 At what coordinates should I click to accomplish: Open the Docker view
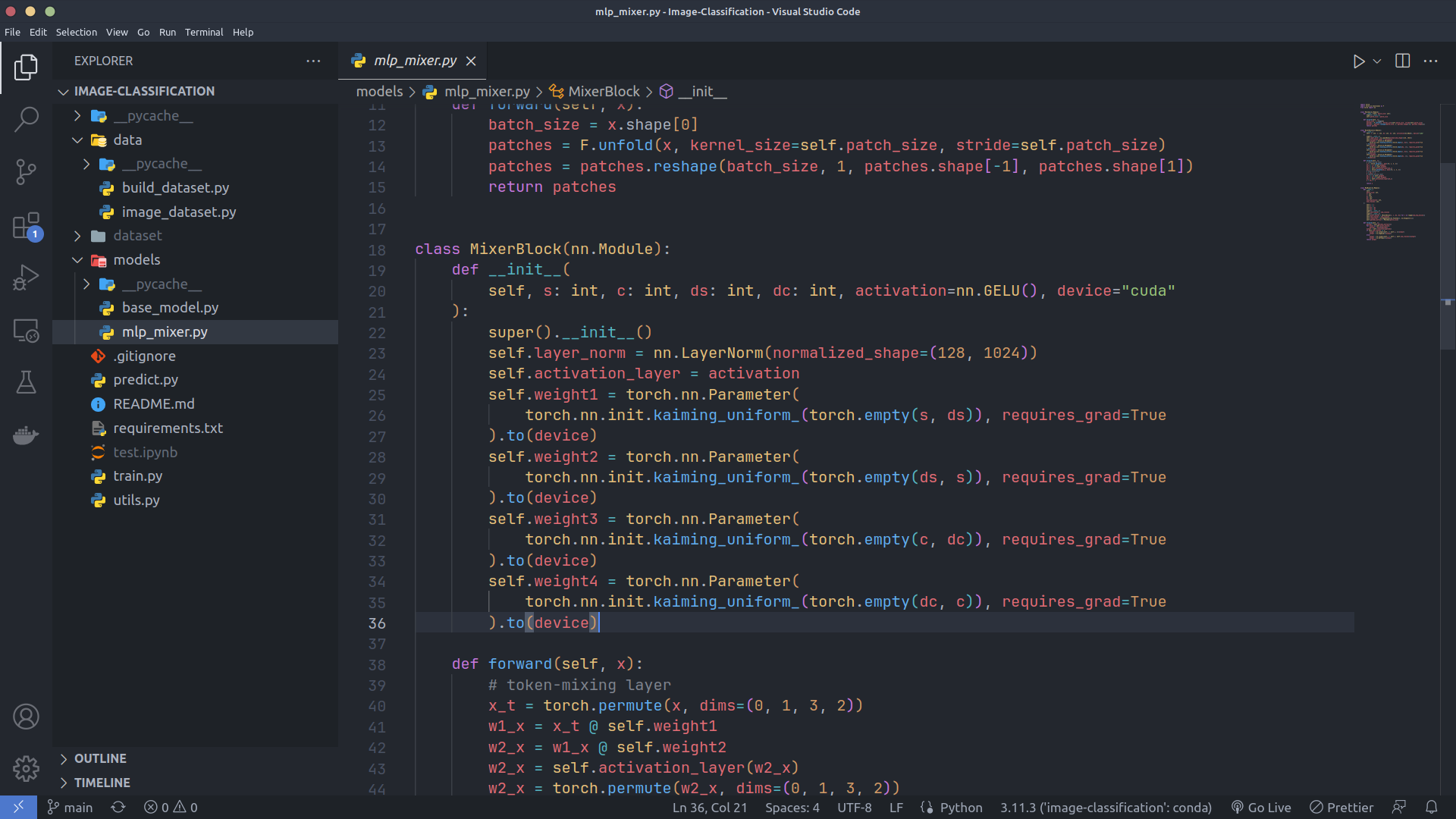tap(26, 435)
